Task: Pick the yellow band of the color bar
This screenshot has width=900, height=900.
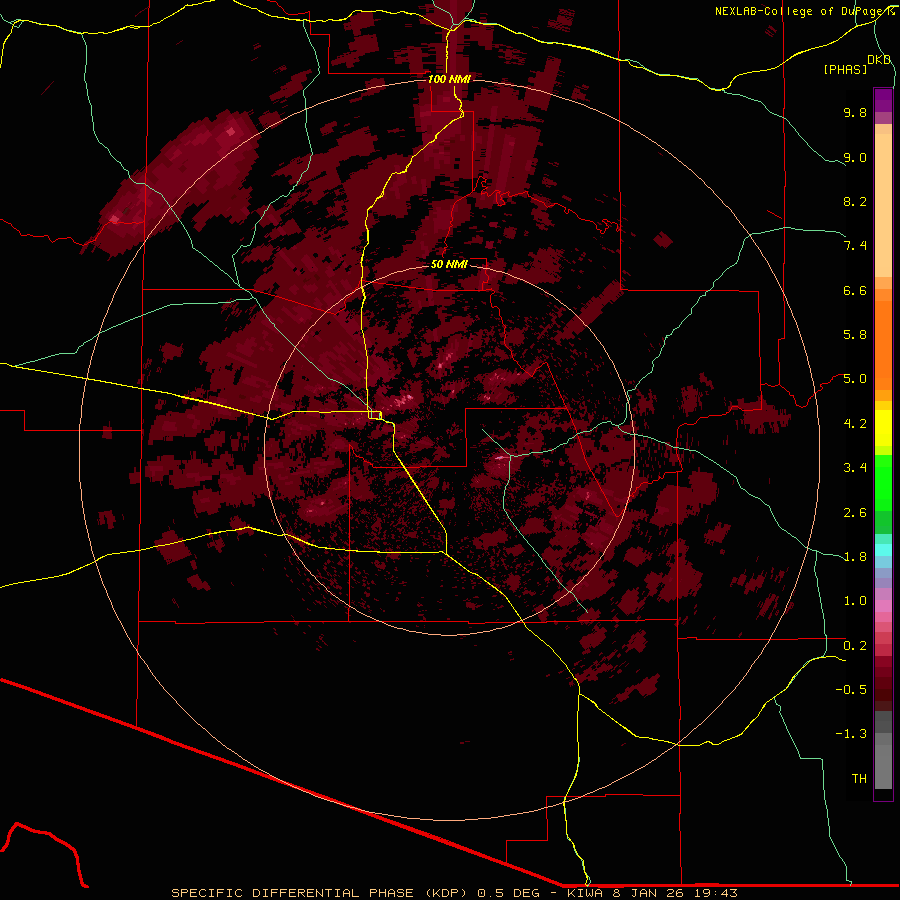Action: tap(883, 428)
